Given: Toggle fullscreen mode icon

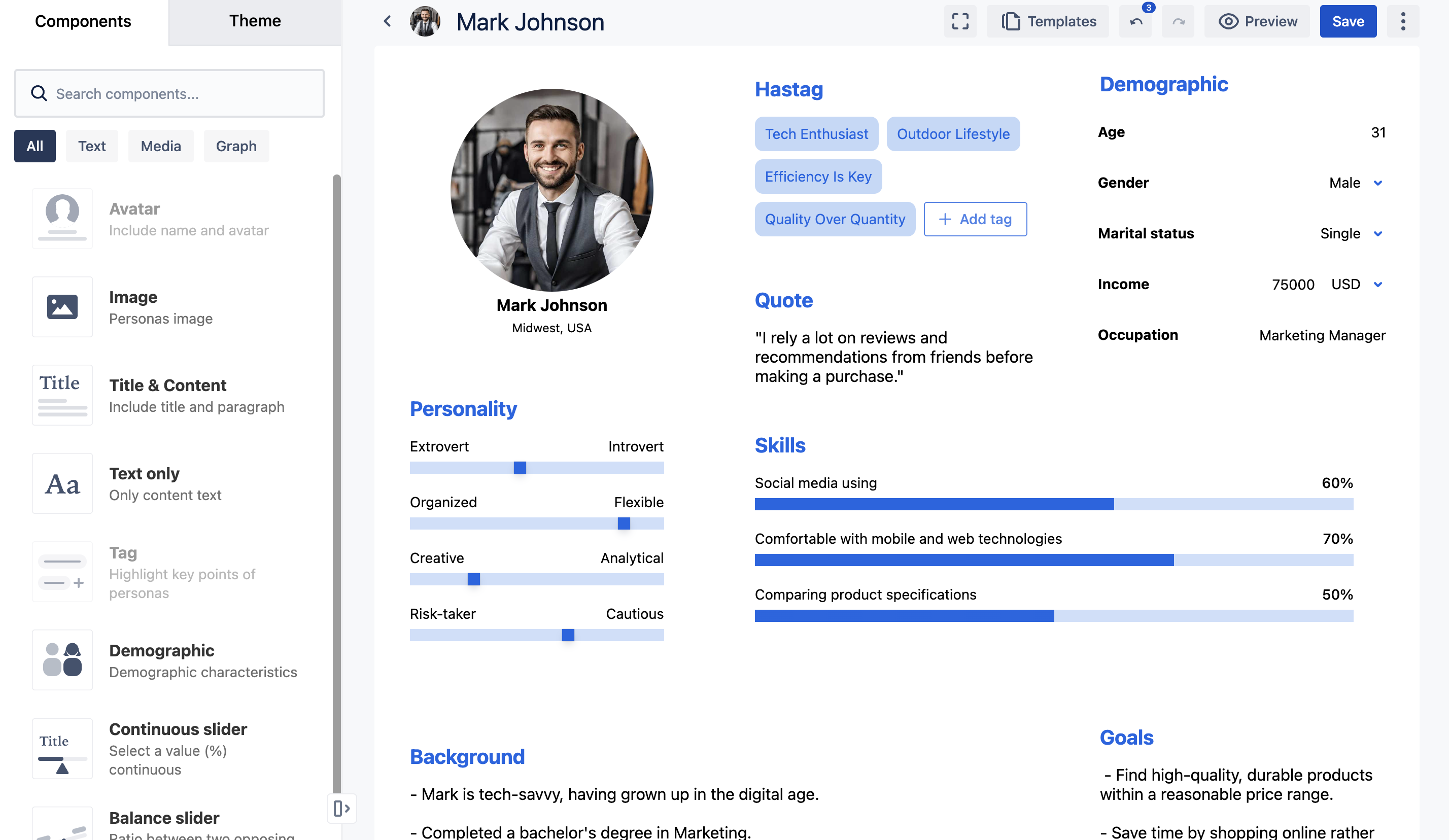Looking at the screenshot, I should pyautogui.click(x=960, y=21).
